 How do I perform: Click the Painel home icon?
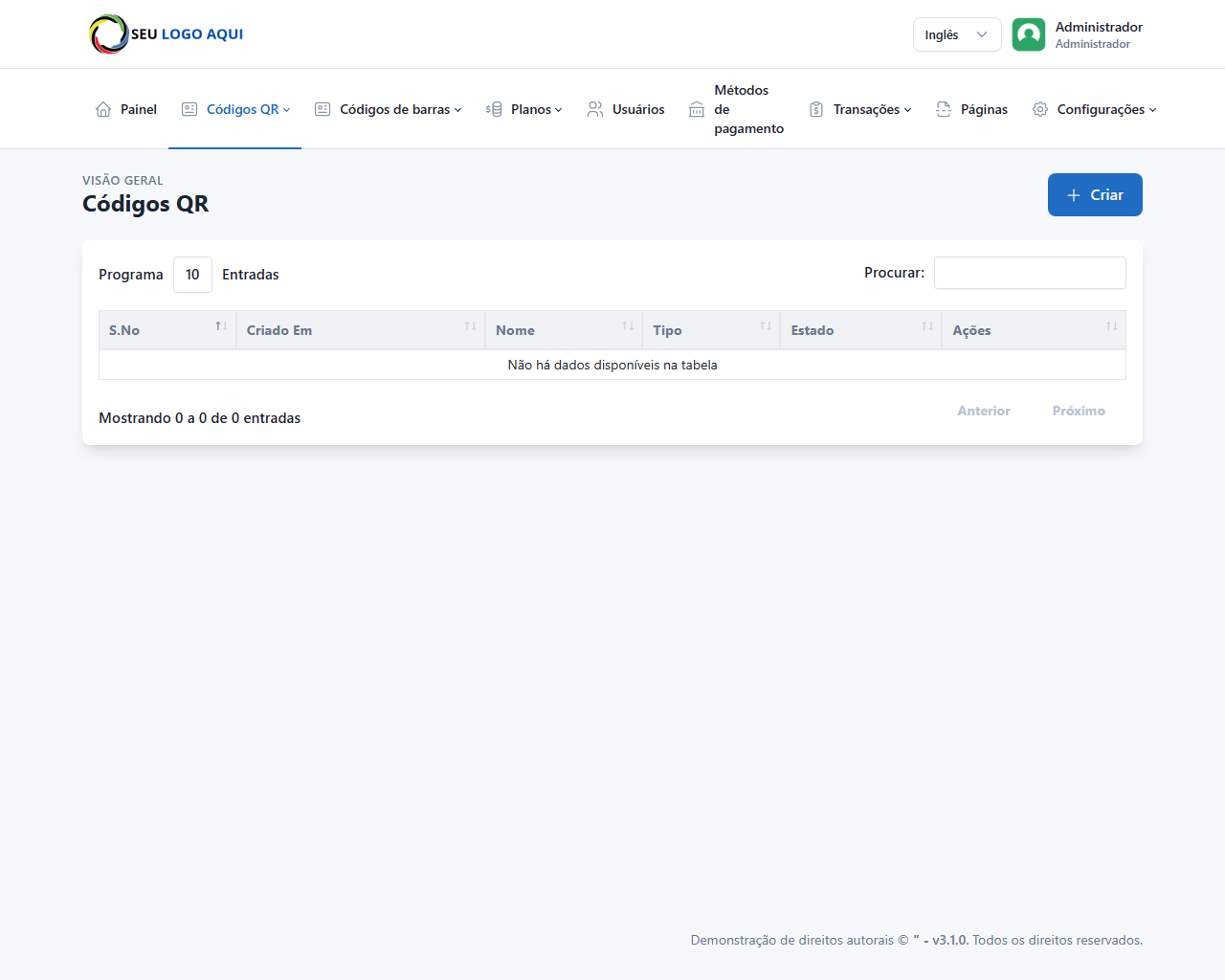[103, 109]
